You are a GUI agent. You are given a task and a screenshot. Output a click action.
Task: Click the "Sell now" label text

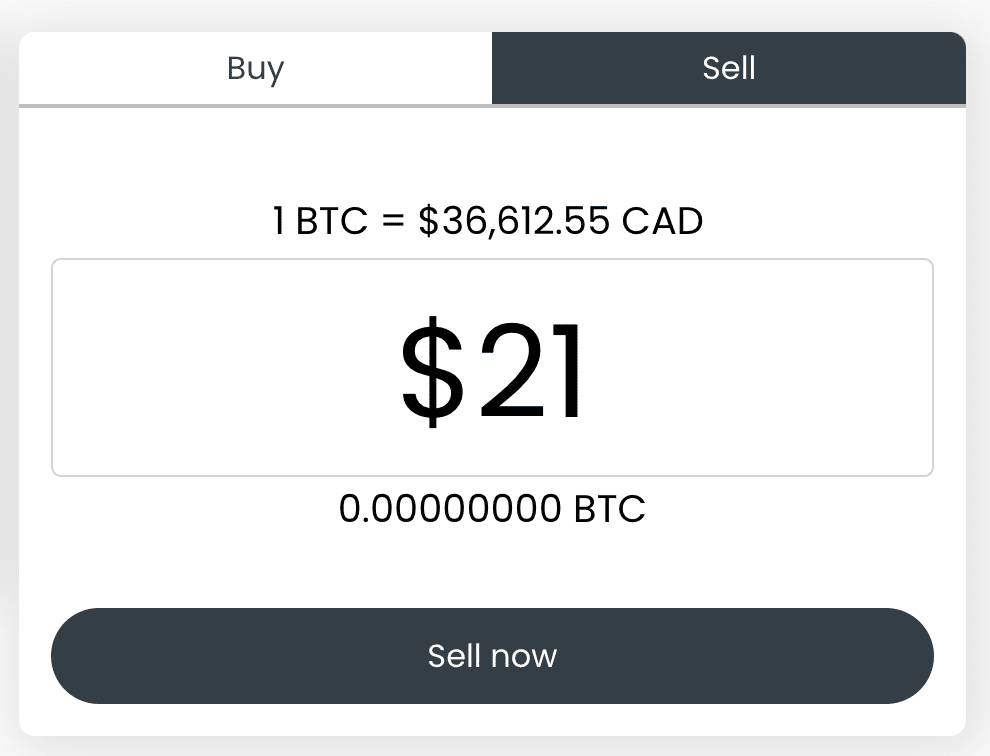[x=492, y=656]
